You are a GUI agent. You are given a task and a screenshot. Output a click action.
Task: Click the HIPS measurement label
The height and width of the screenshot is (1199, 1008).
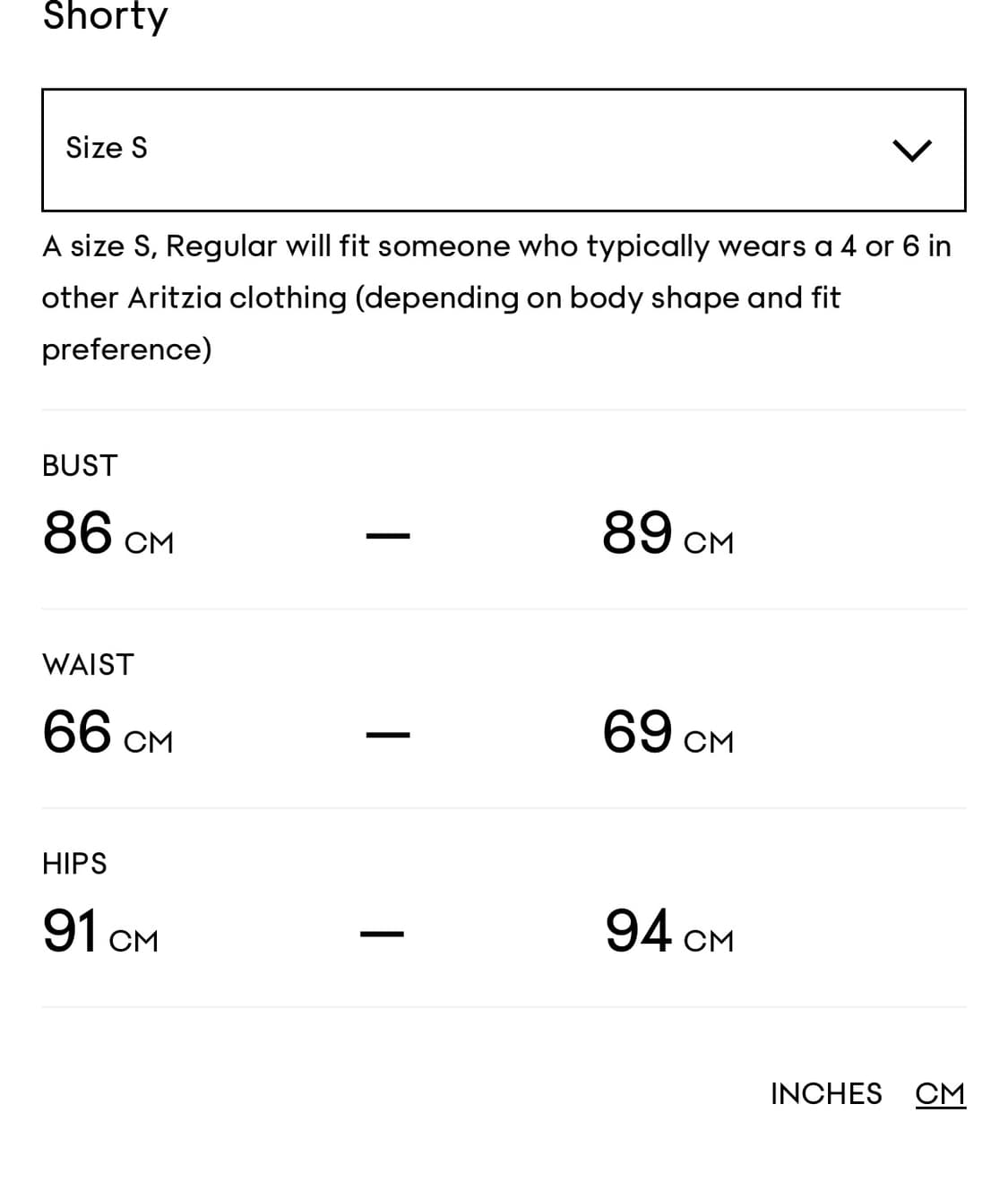[74, 863]
